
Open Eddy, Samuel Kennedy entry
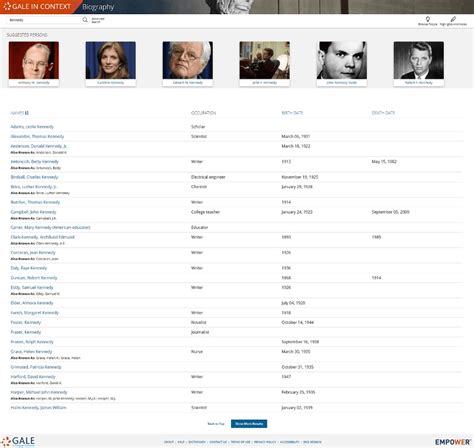(x=32, y=287)
